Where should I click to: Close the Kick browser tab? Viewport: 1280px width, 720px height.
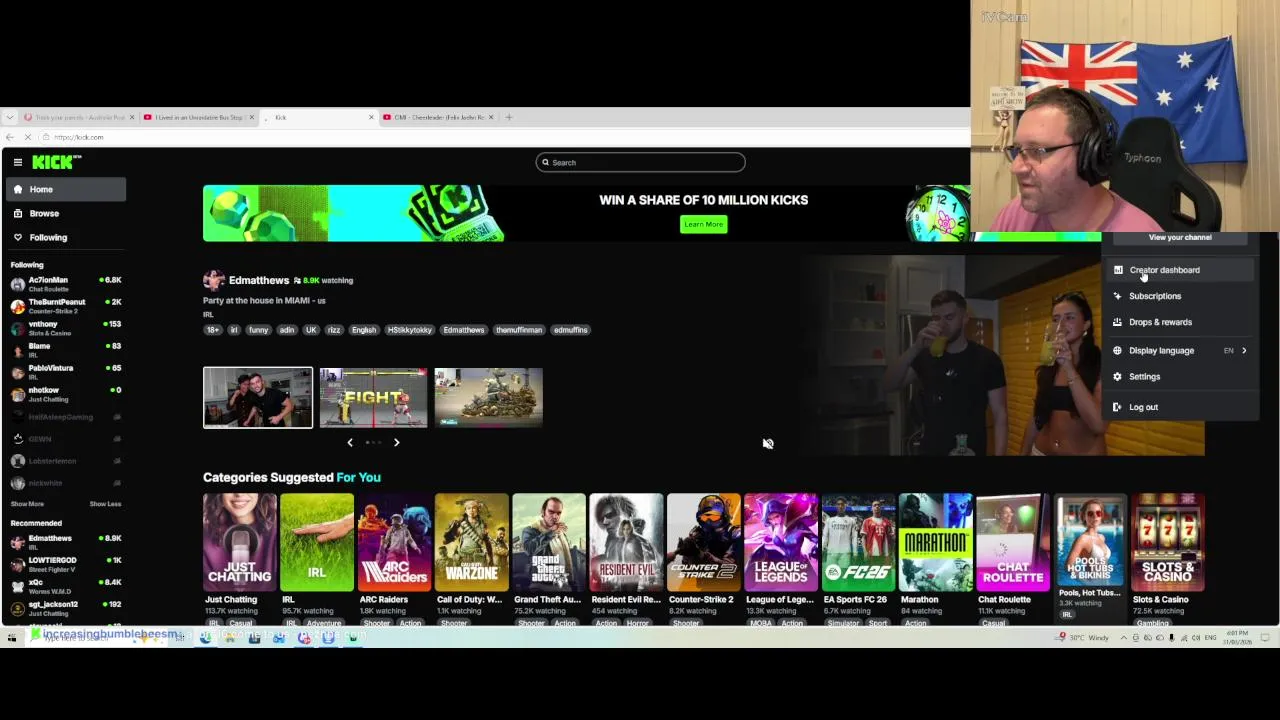pos(371,117)
